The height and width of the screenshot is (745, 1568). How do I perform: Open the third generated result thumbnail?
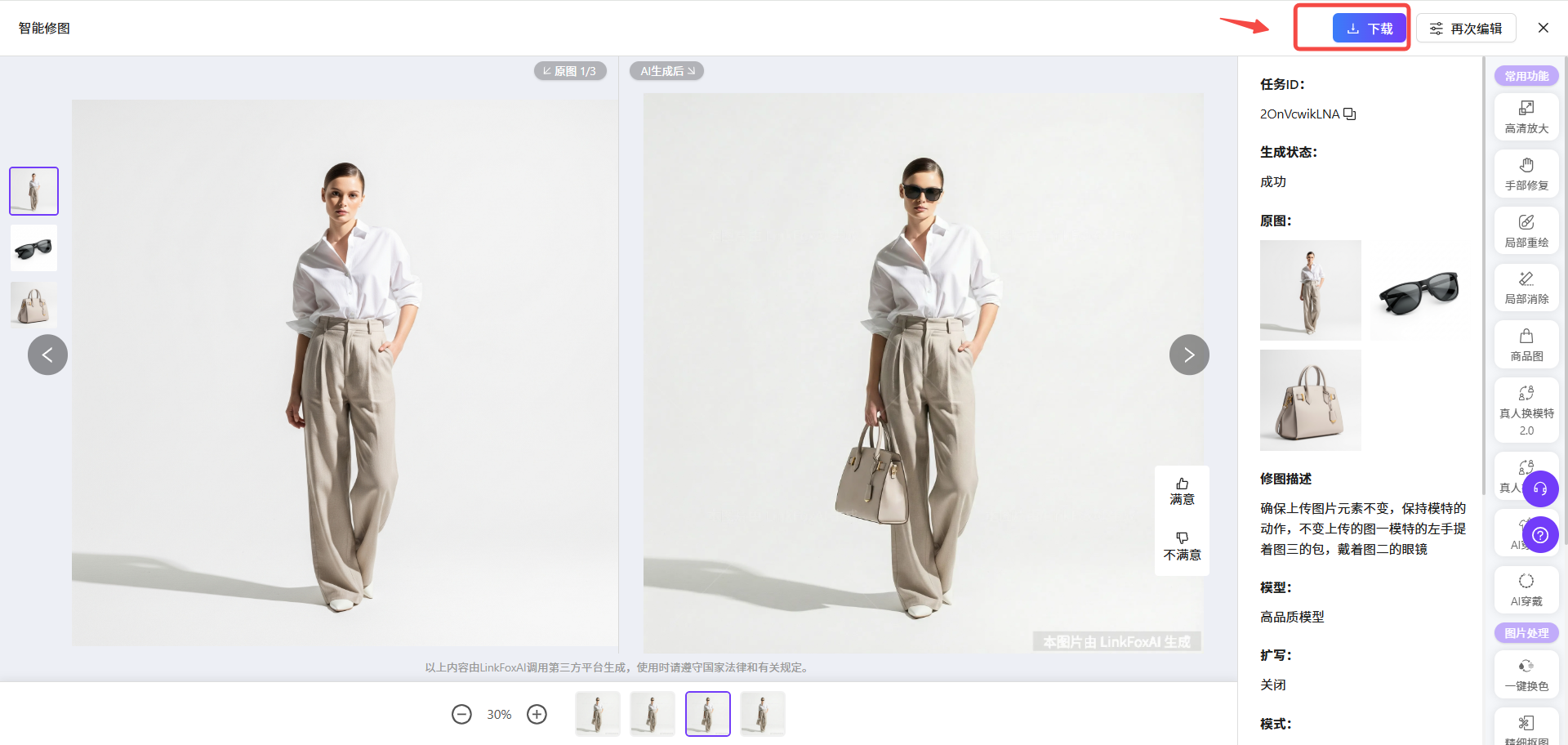point(708,714)
